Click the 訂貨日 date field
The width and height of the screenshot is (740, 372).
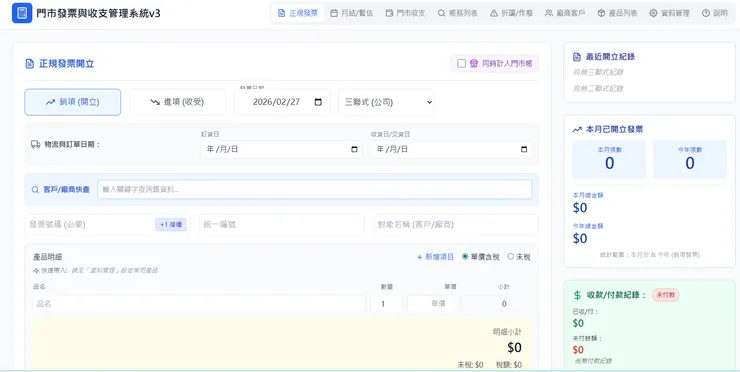click(282, 149)
